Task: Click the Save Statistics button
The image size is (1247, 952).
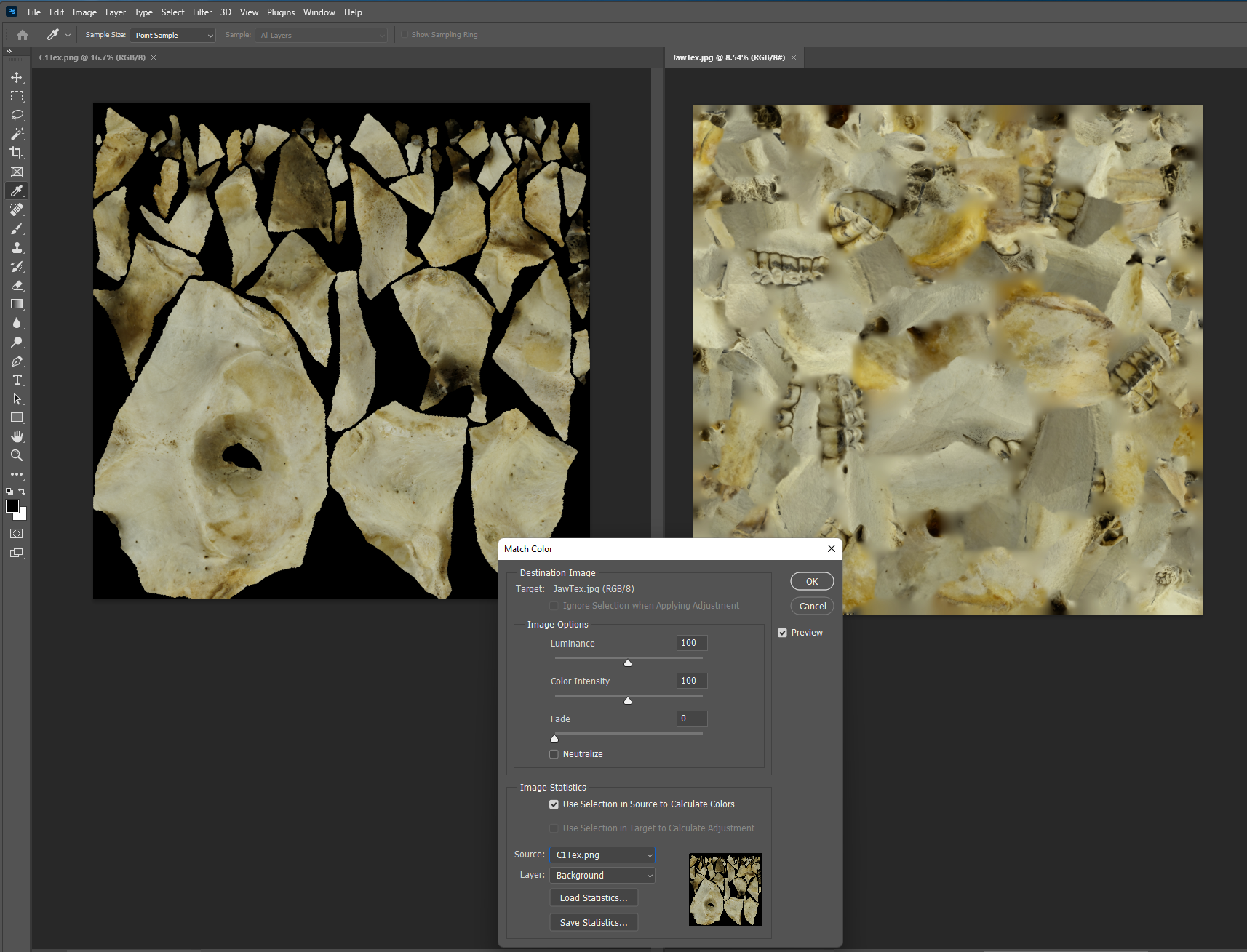Action: click(594, 923)
